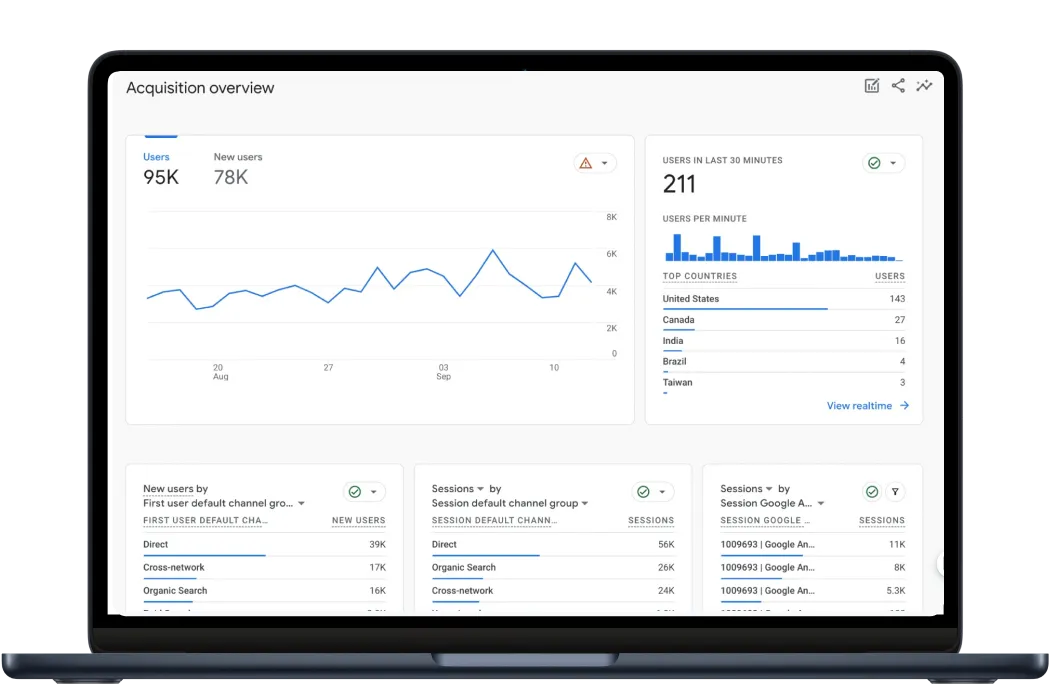The image size is (1052, 686).
Task: Click NEW USERS column header
Action: pyautogui.click(x=359, y=521)
